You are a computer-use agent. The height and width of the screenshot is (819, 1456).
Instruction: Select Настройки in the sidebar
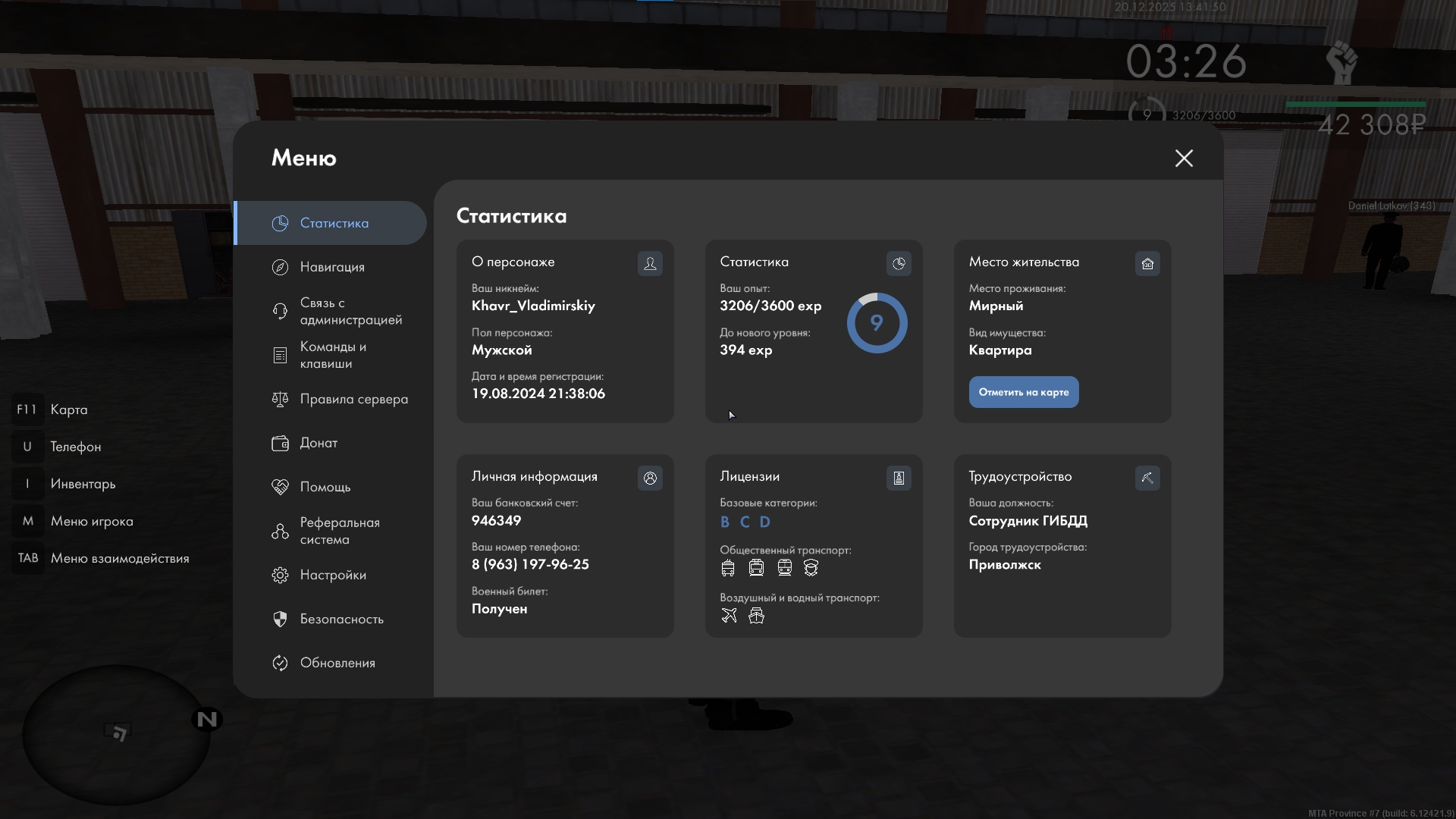point(333,575)
